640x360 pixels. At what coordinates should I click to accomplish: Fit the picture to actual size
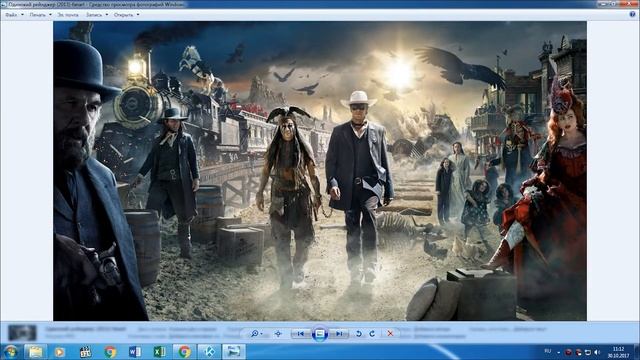278,333
